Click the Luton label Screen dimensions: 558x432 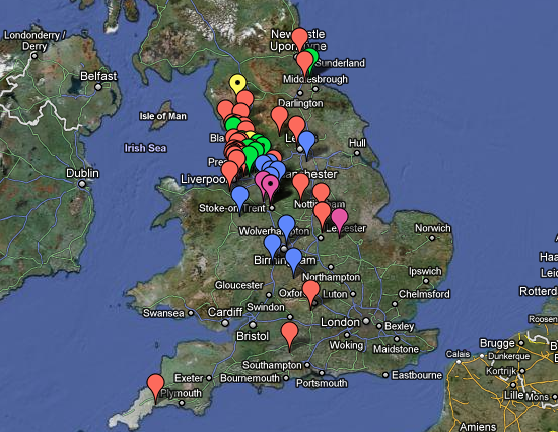[335, 294]
